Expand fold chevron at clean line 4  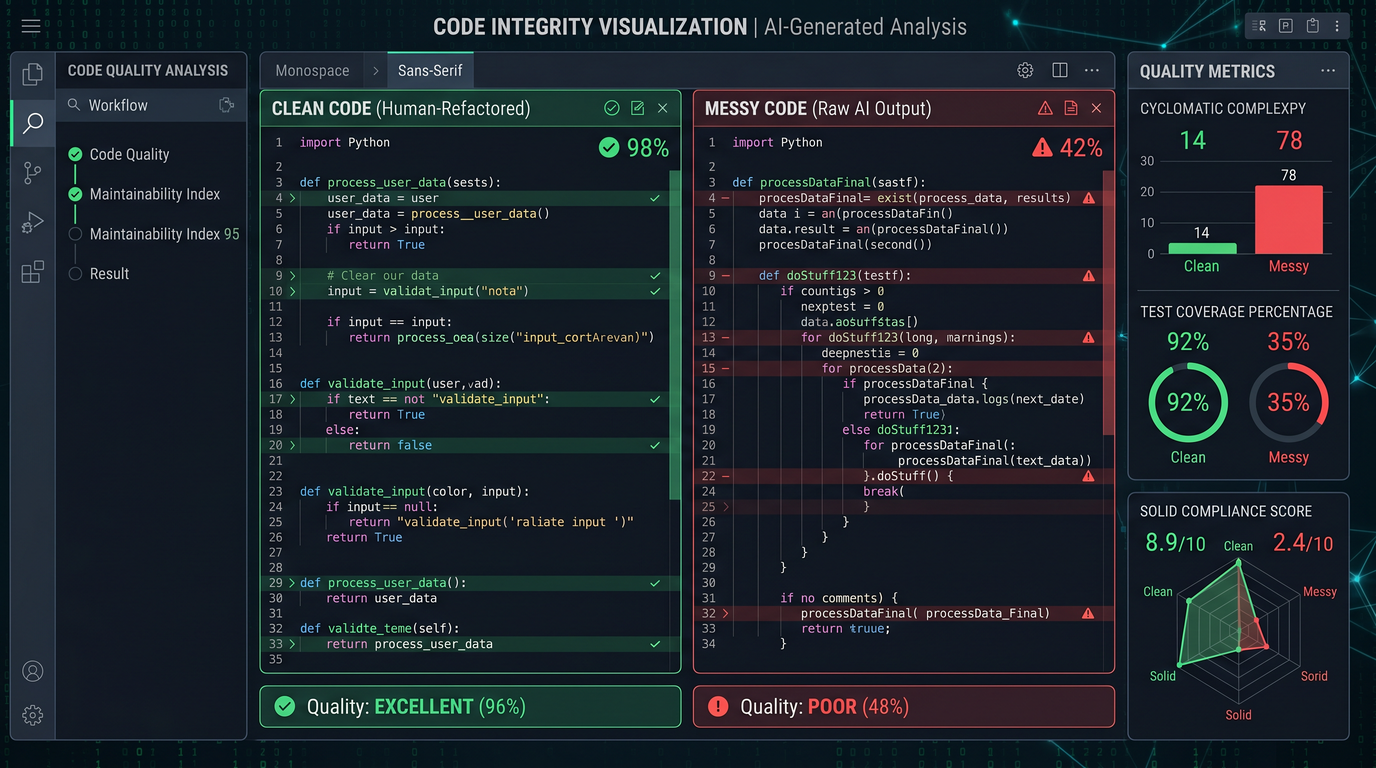292,198
